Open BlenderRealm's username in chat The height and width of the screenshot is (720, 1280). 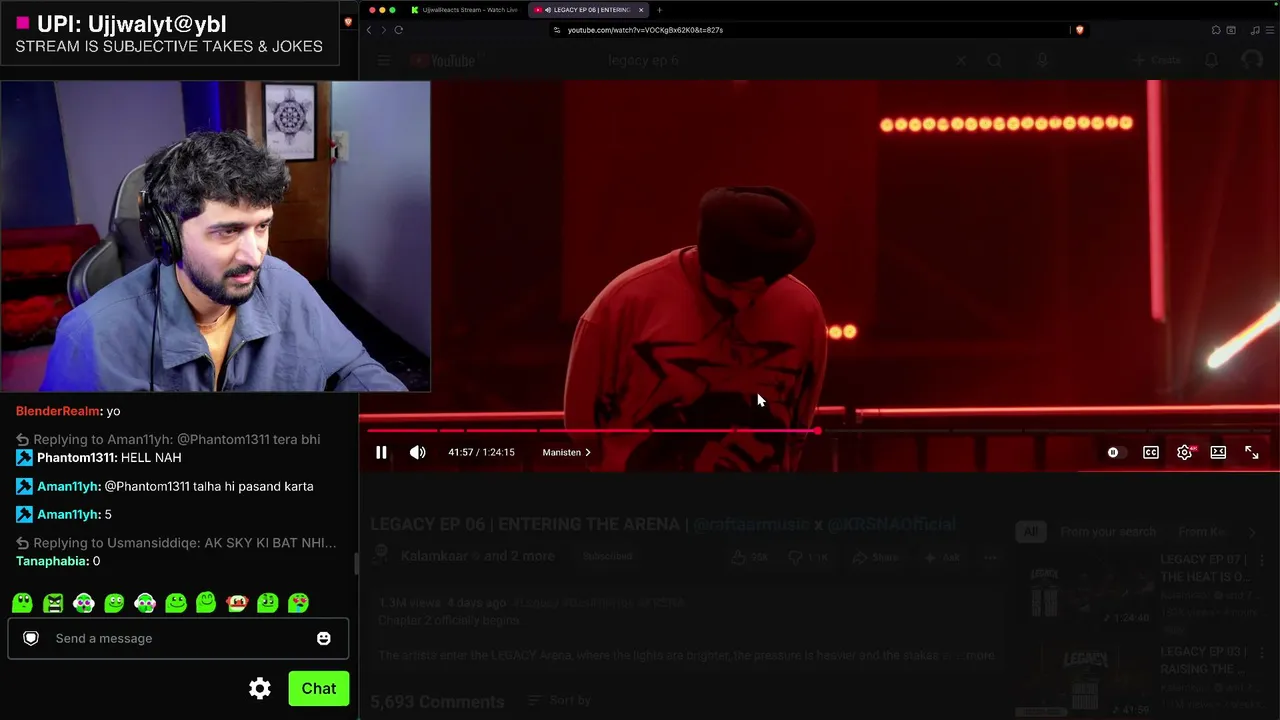pyautogui.click(x=59, y=411)
